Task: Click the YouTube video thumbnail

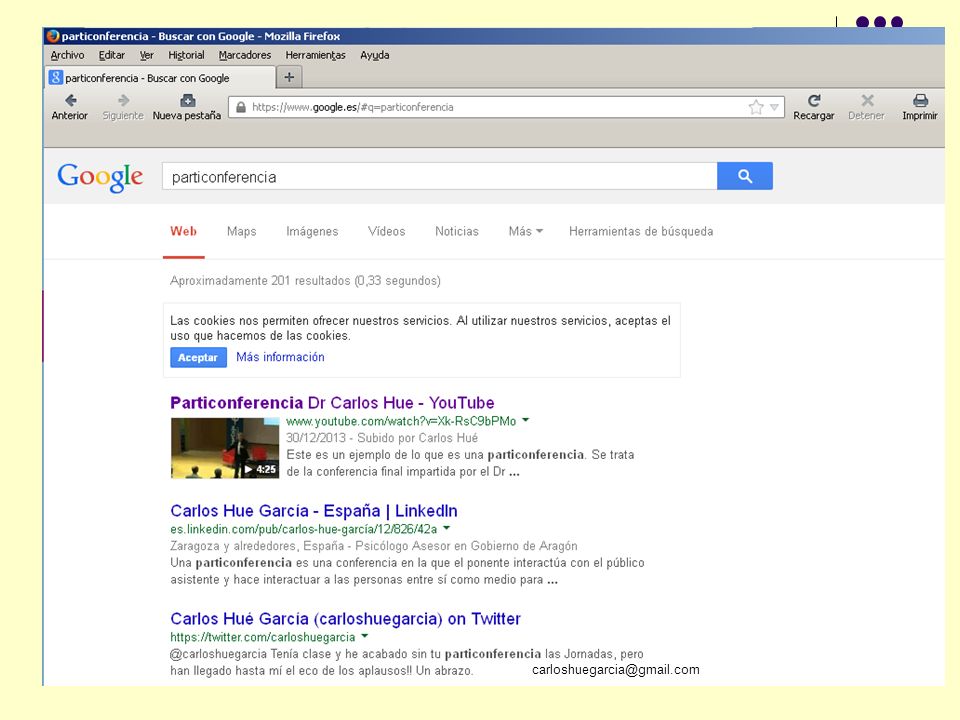Action: (225, 448)
